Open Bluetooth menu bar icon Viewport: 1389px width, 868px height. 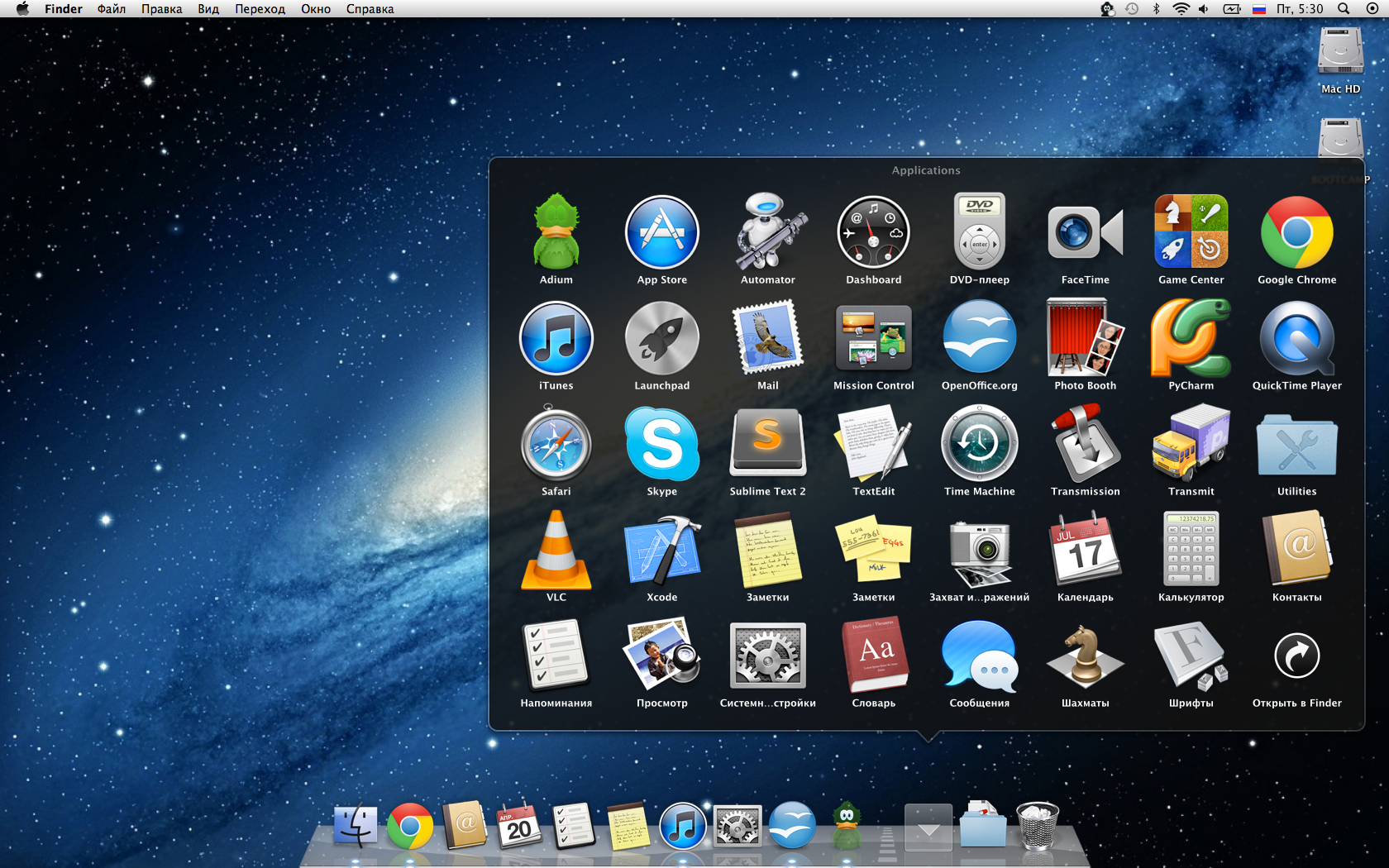pos(1157,9)
